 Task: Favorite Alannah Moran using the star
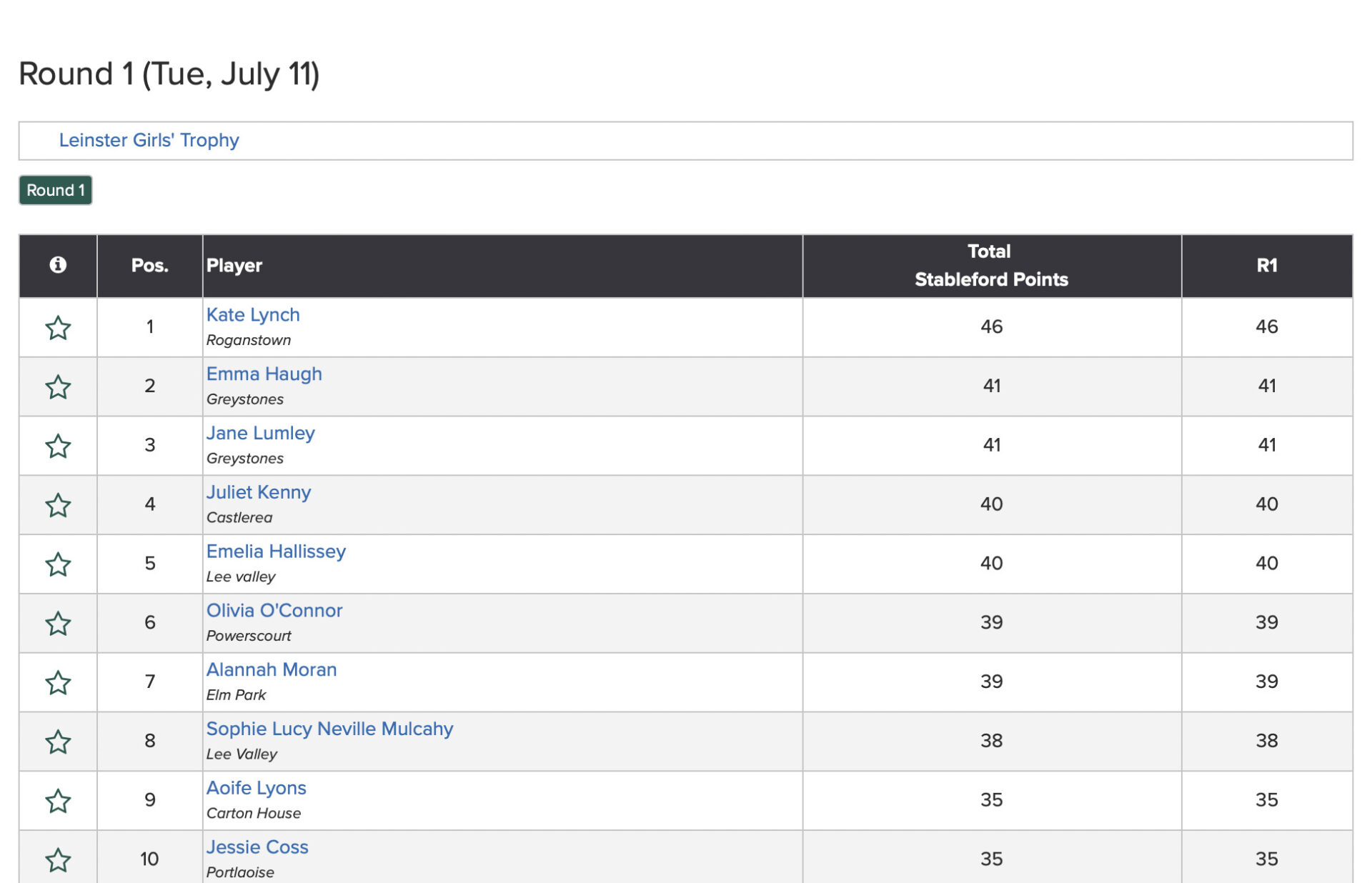(58, 684)
